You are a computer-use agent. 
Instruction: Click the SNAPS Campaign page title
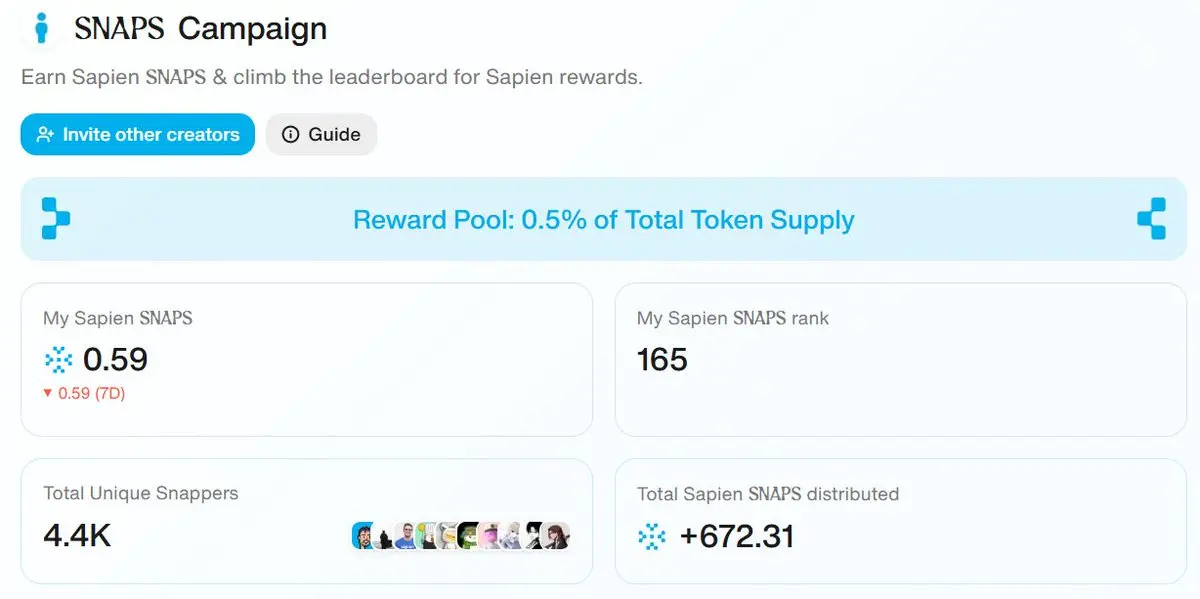[201, 28]
